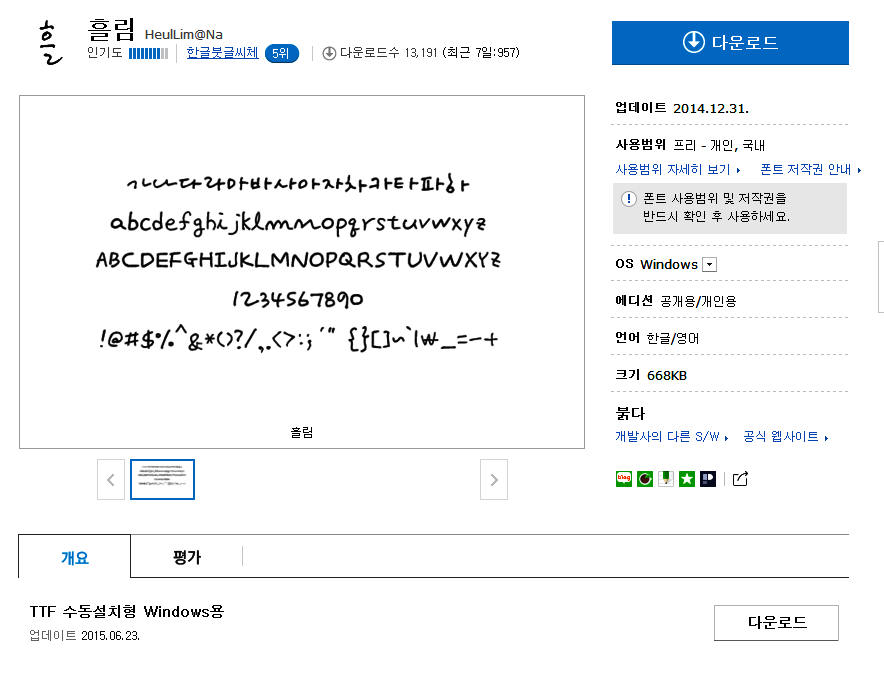The width and height of the screenshot is (884, 680).
Task: Switch to the 평가 tab
Action: [x=187, y=557]
